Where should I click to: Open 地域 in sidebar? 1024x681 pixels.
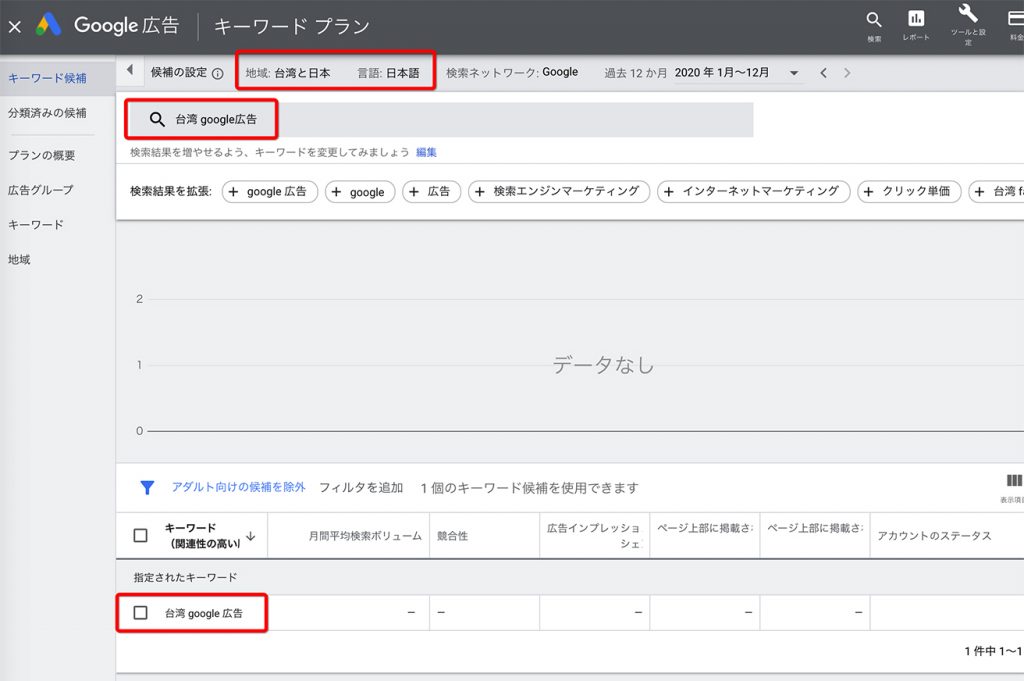click(20, 260)
